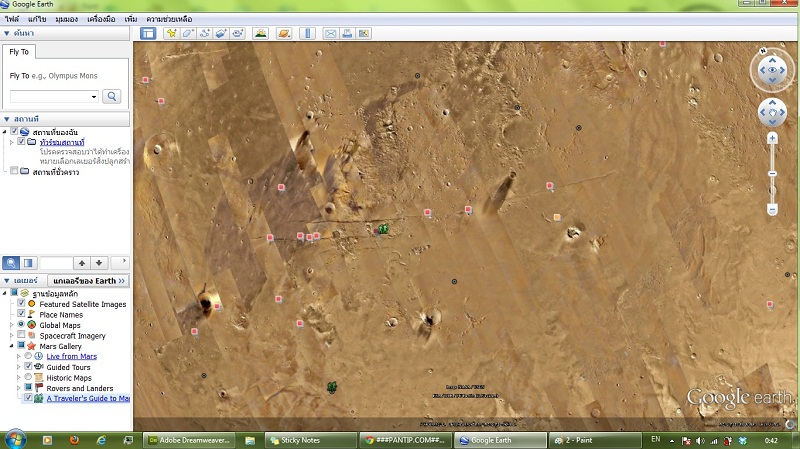Select the Global Maps radio button
The height and width of the screenshot is (449, 800).
(x=21, y=324)
